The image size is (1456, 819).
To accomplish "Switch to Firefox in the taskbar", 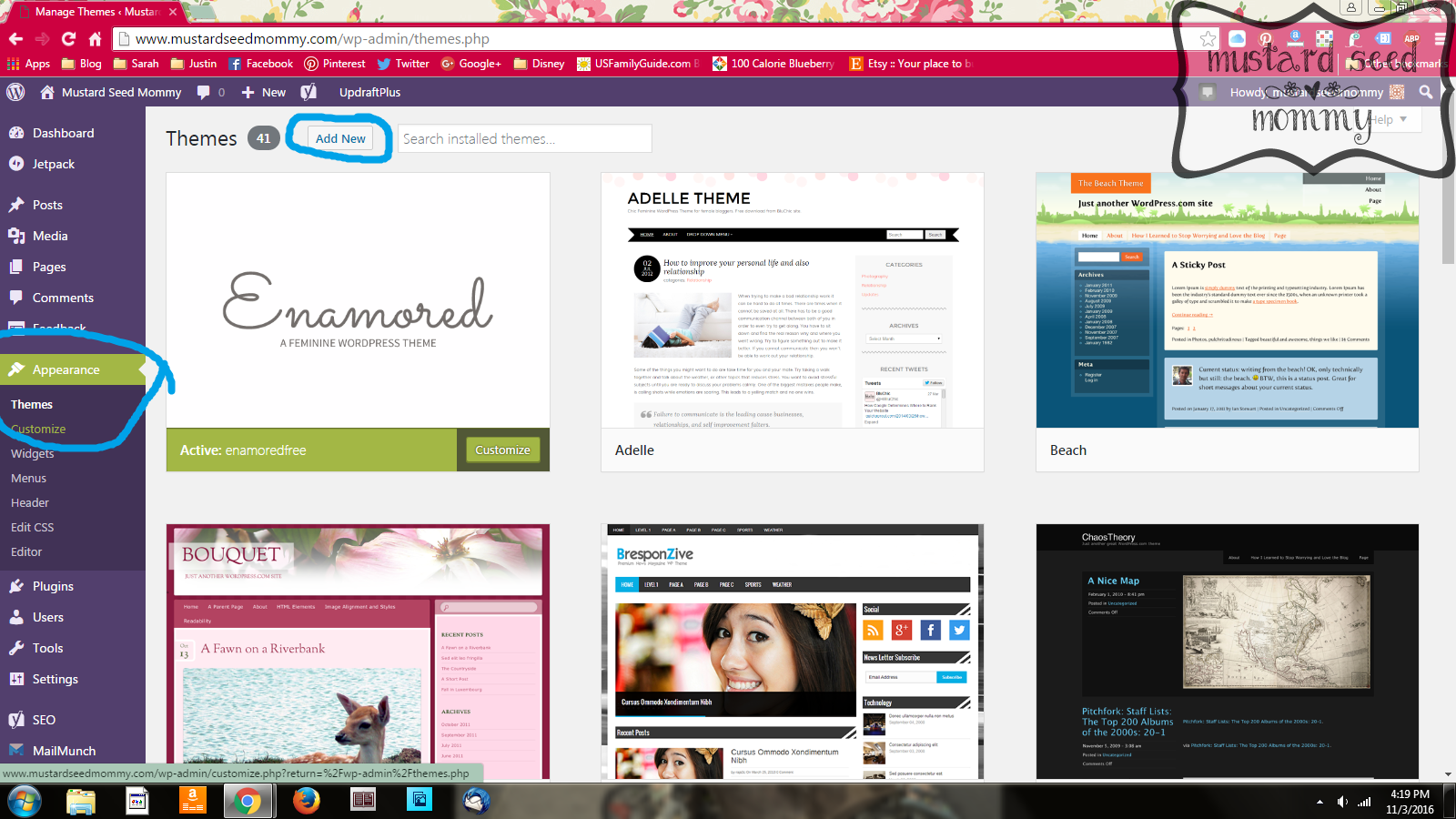I will [306, 801].
